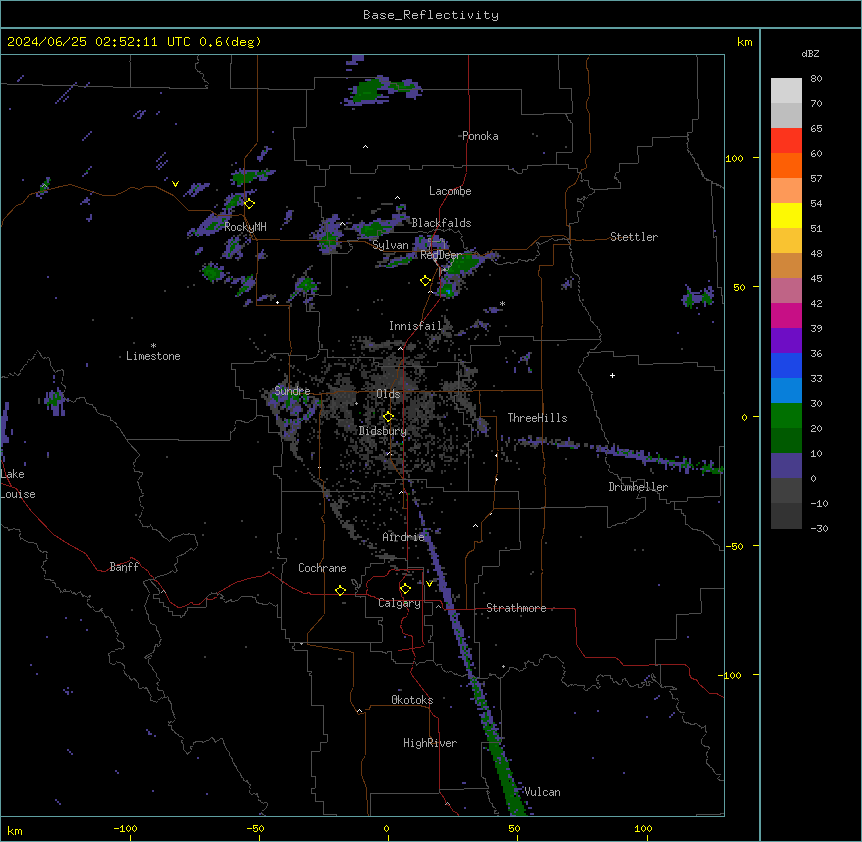Click the ThreeHills town label

(x=538, y=418)
